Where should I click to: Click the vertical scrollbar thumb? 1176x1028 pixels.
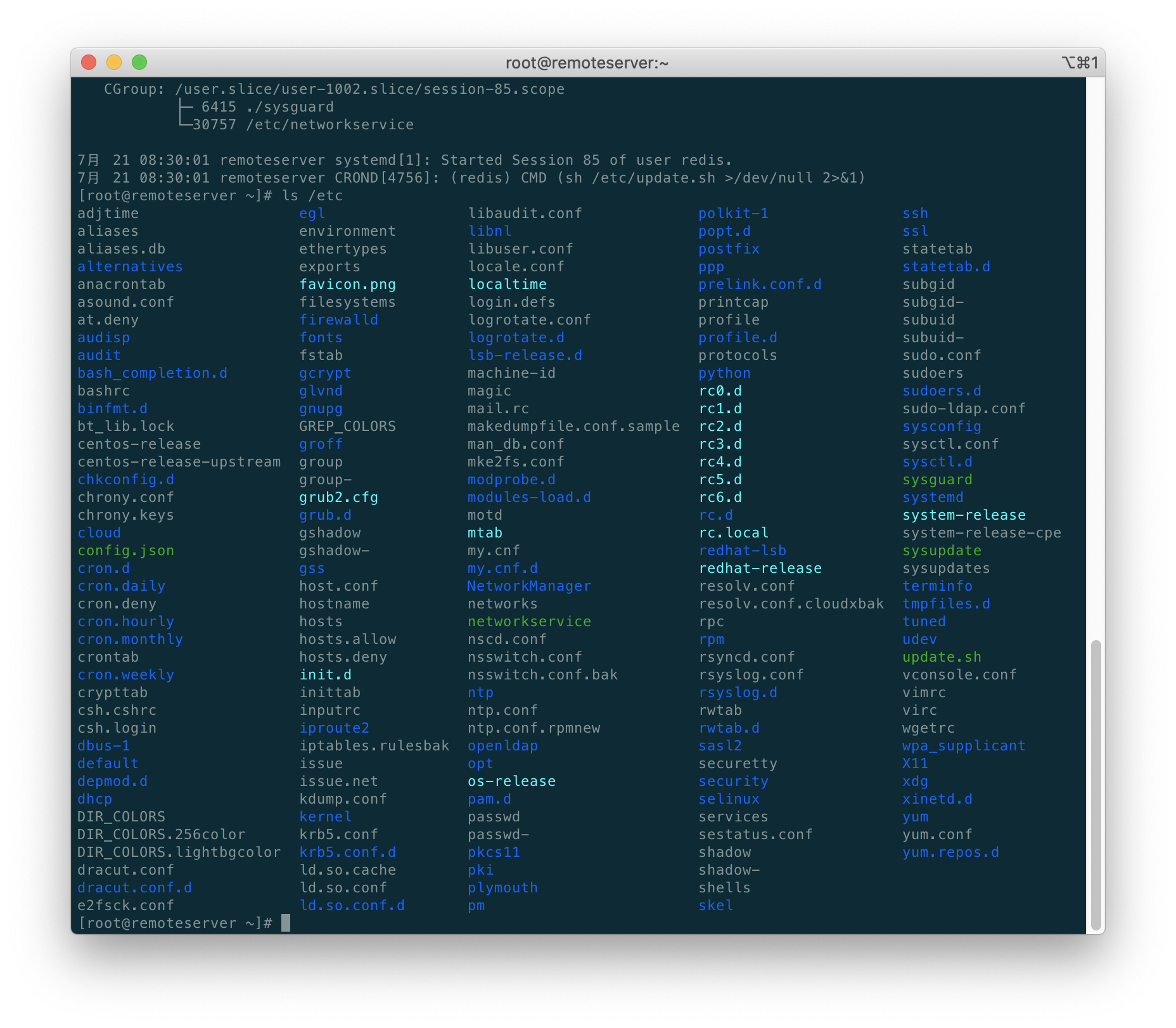pos(1096,785)
